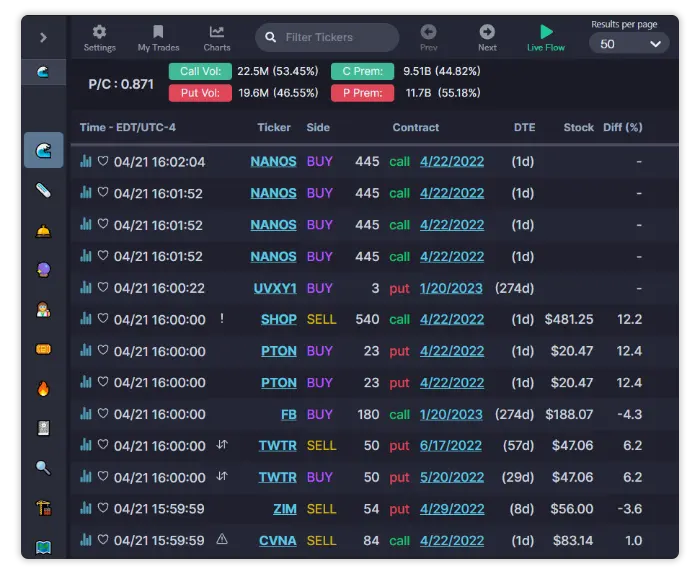Click swap arrows icon on TWTR SELL row
700x574 pixels.
click(222, 445)
